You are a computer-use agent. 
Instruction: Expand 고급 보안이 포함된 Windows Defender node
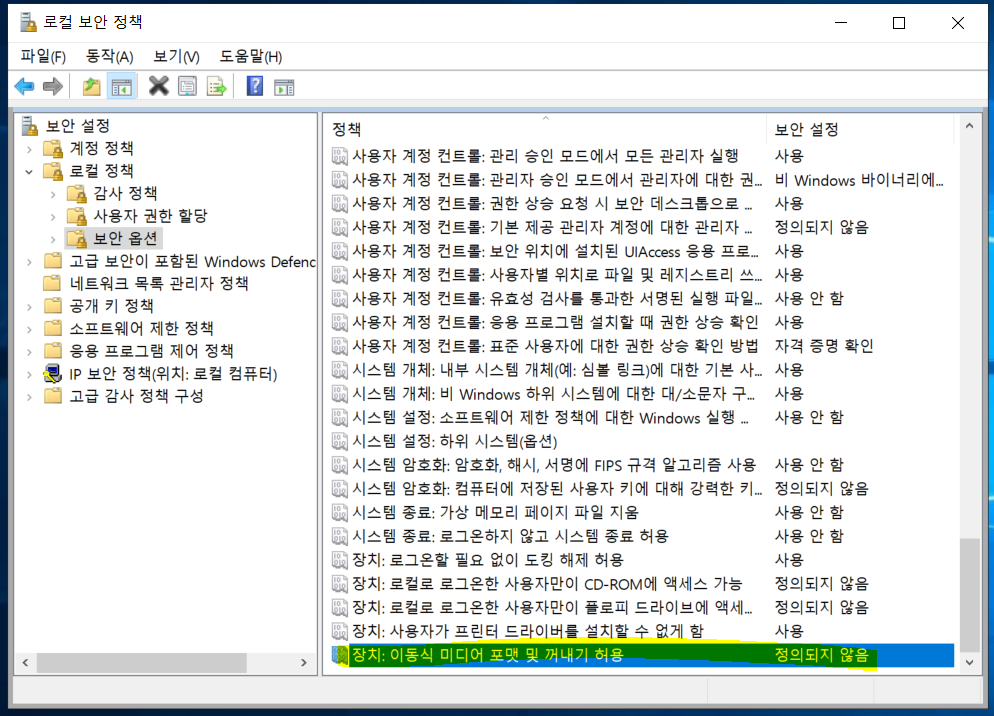click(x=29, y=262)
